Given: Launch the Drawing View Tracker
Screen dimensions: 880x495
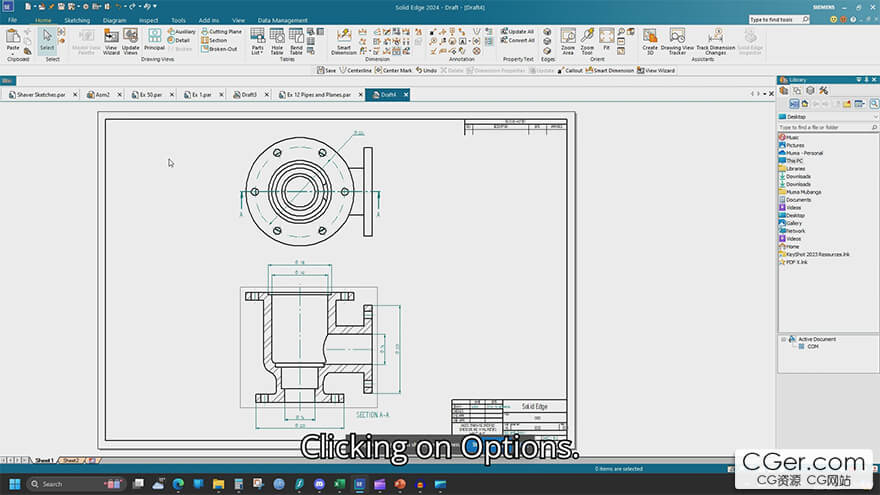Looking at the screenshot, I should coord(677,40).
